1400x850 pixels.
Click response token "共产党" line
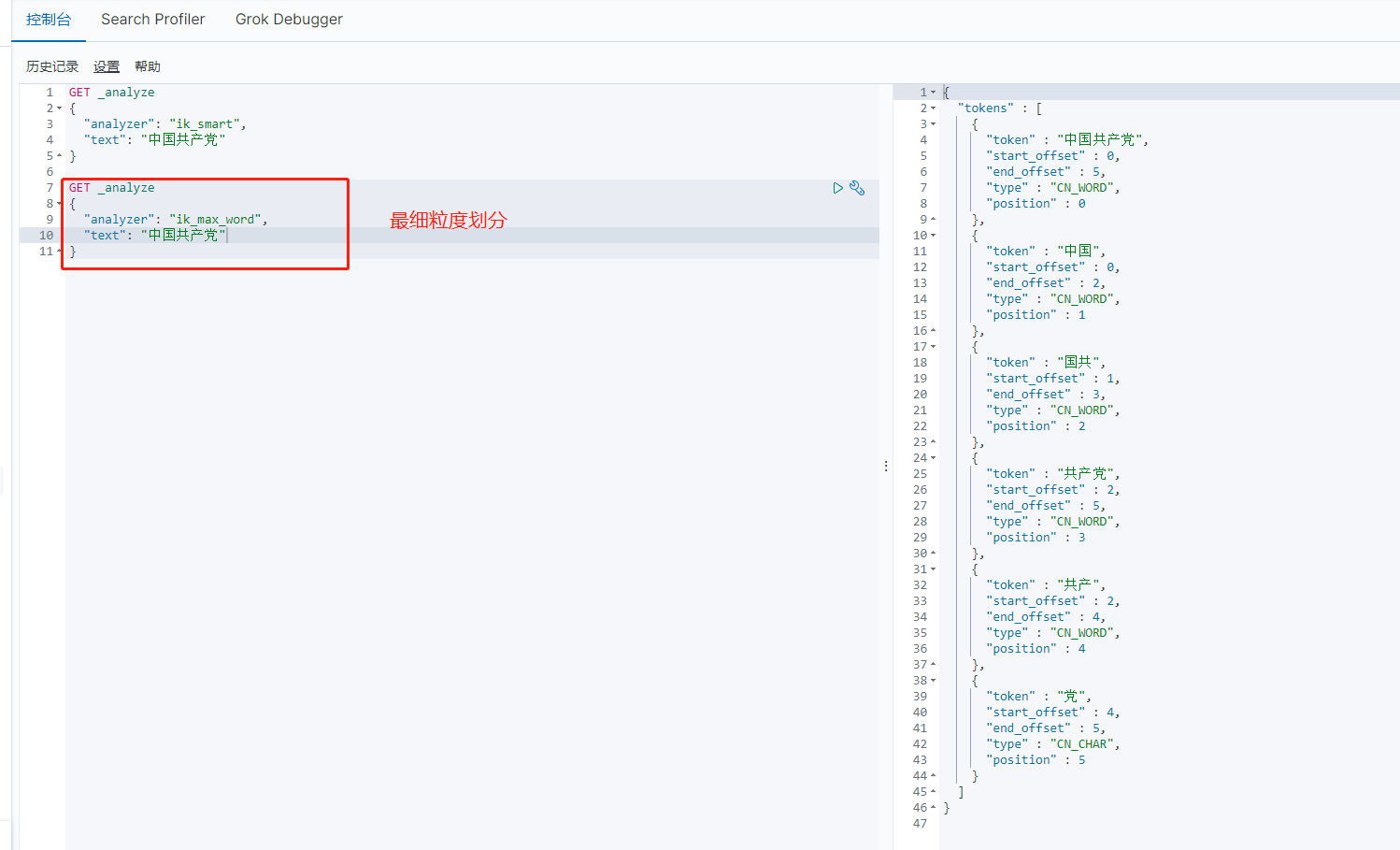coord(1053,474)
